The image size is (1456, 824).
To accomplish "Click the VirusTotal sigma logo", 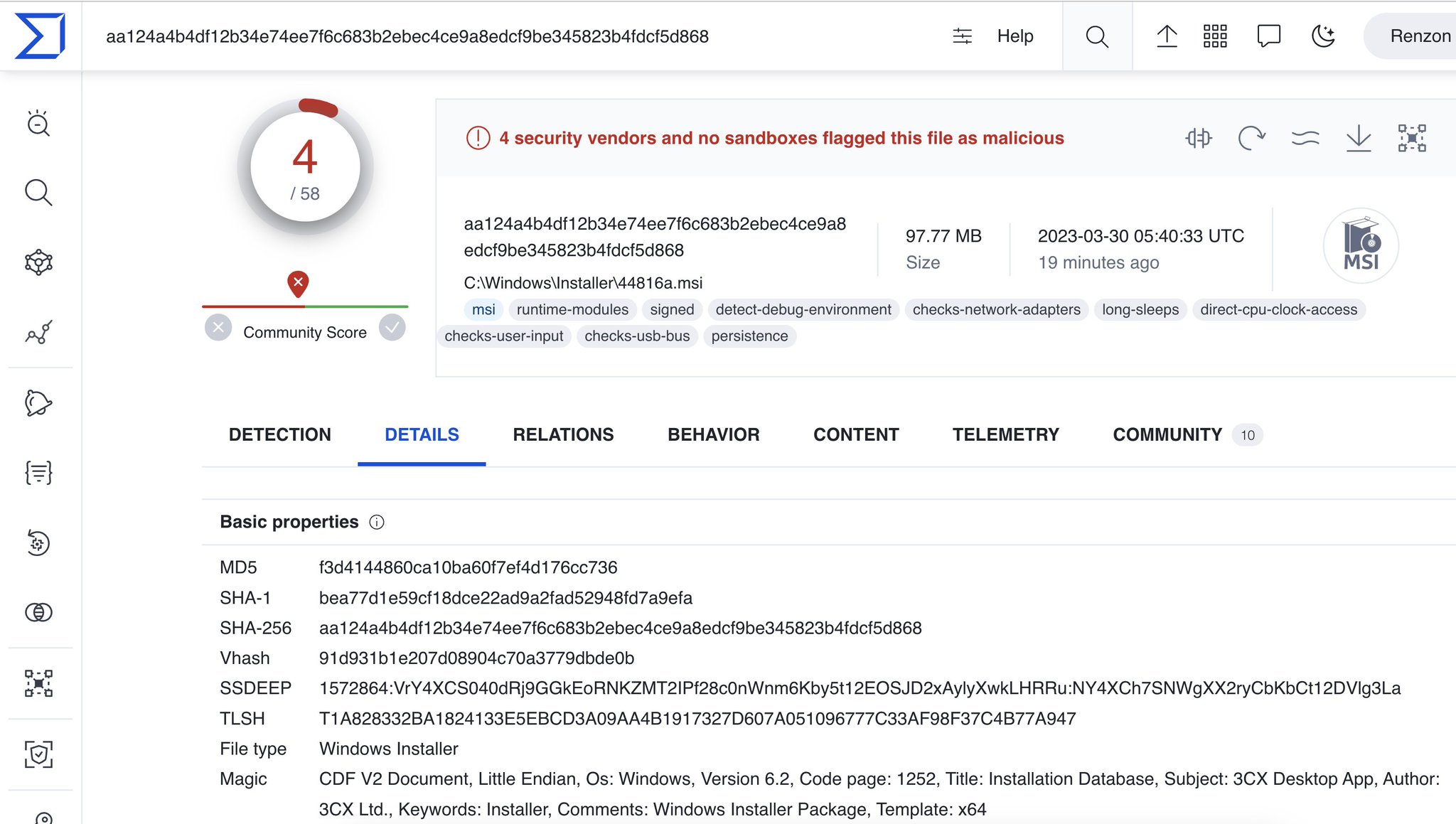I will [40, 36].
